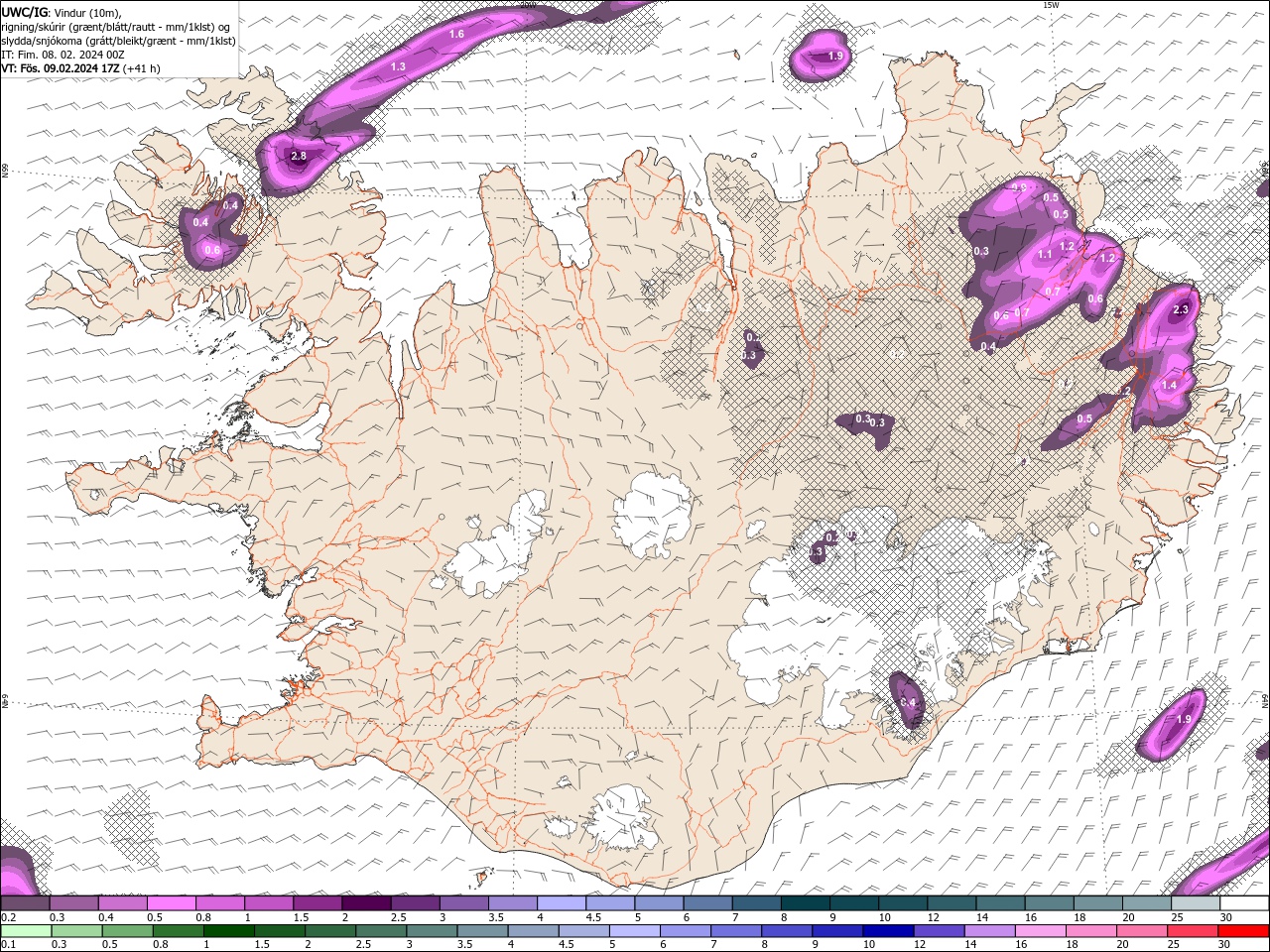Click the '0.8' label on the green scale
The width and height of the screenshot is (1270, 952).
tap(161, 945)
